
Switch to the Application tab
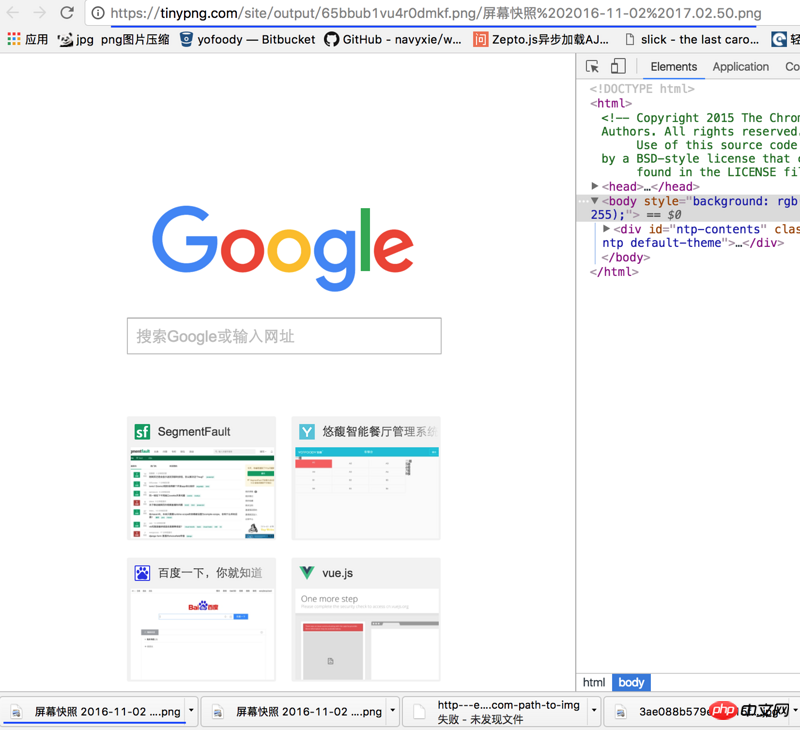tap(740, 67)
